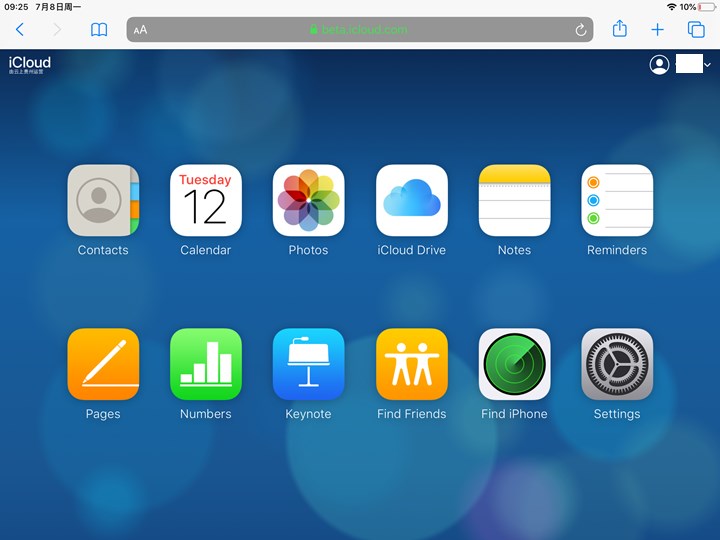The height and width of the screenshot is (540, 720).
Task: Launch the Numbers app icon
Action: click(x=206, y=364)
